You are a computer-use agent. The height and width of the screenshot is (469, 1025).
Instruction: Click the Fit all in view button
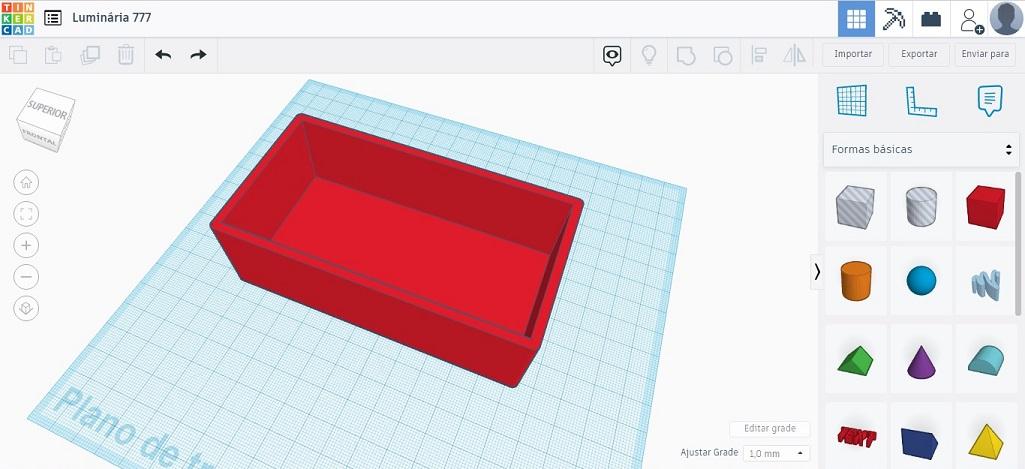click(x=26, y=214)
